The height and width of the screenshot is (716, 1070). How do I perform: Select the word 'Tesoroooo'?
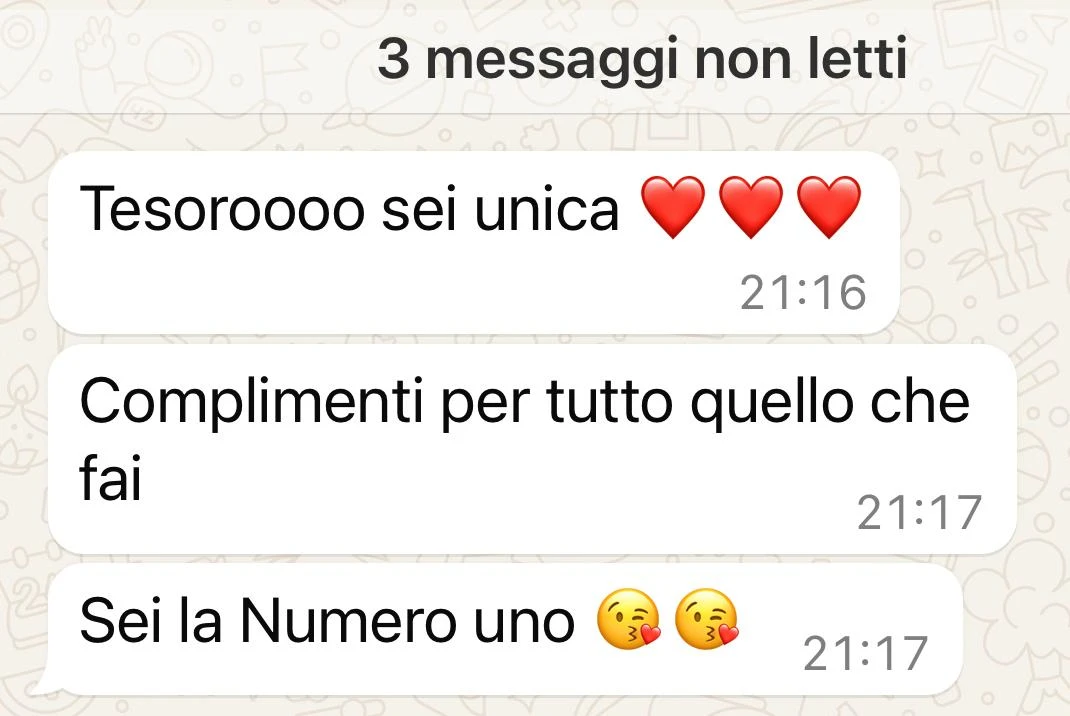(222, 208)
